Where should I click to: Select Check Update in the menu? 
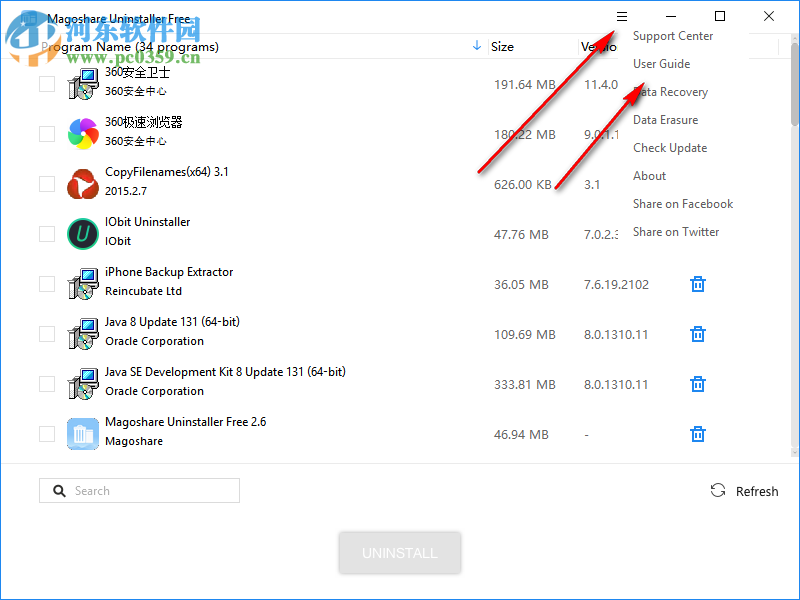point(670,147)
